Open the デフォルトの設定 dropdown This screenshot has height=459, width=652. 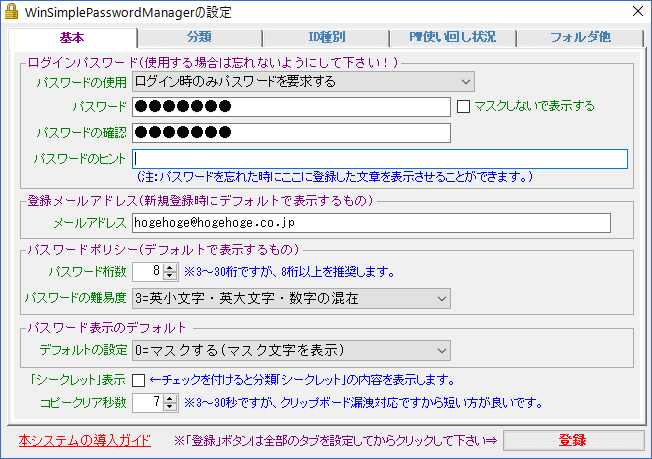pos(291,350)
